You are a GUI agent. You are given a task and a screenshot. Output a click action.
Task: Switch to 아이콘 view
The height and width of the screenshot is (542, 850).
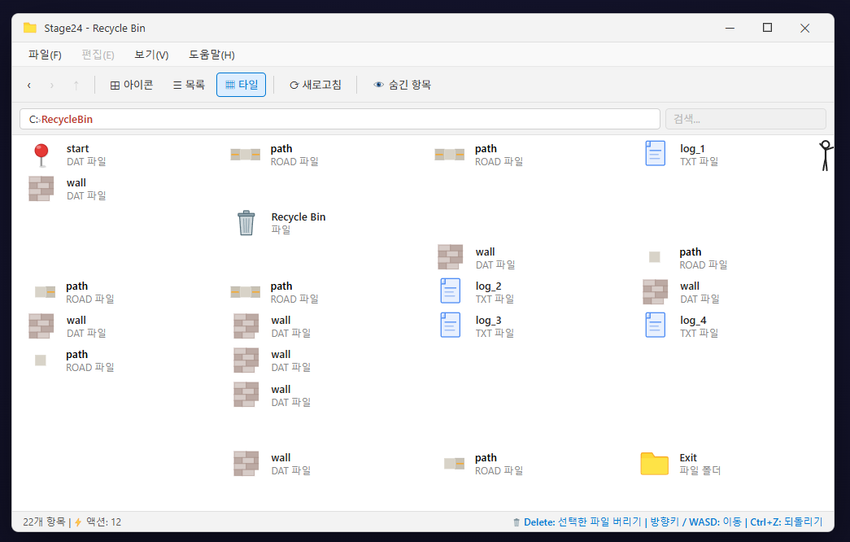click(132, 85)
